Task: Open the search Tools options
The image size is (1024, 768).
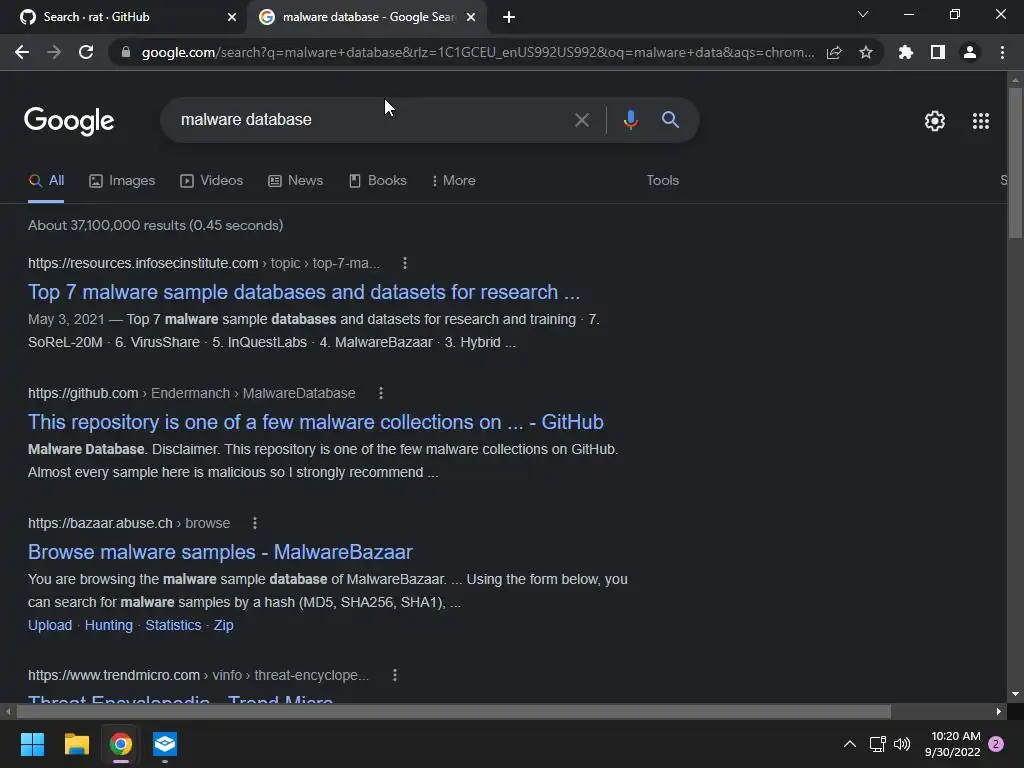Action: tap(662, 180)
